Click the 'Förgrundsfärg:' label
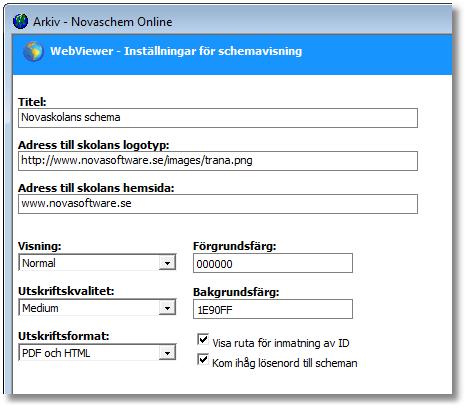Image resolution: width=466 pixels, height=408 pixels. click(235, 246)
